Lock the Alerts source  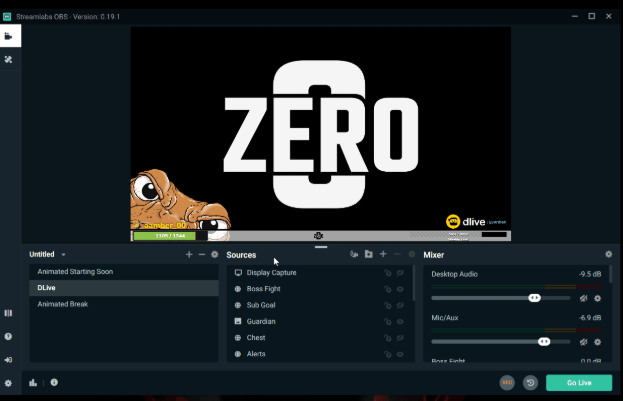click(388, 354)
